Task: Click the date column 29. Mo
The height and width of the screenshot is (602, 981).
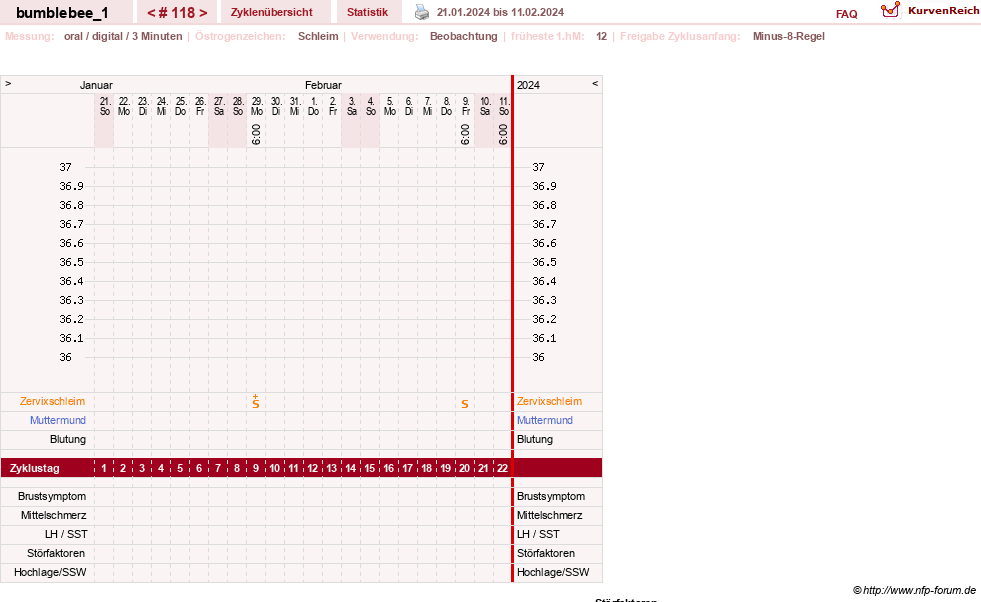Action: [x=257, y=106]
